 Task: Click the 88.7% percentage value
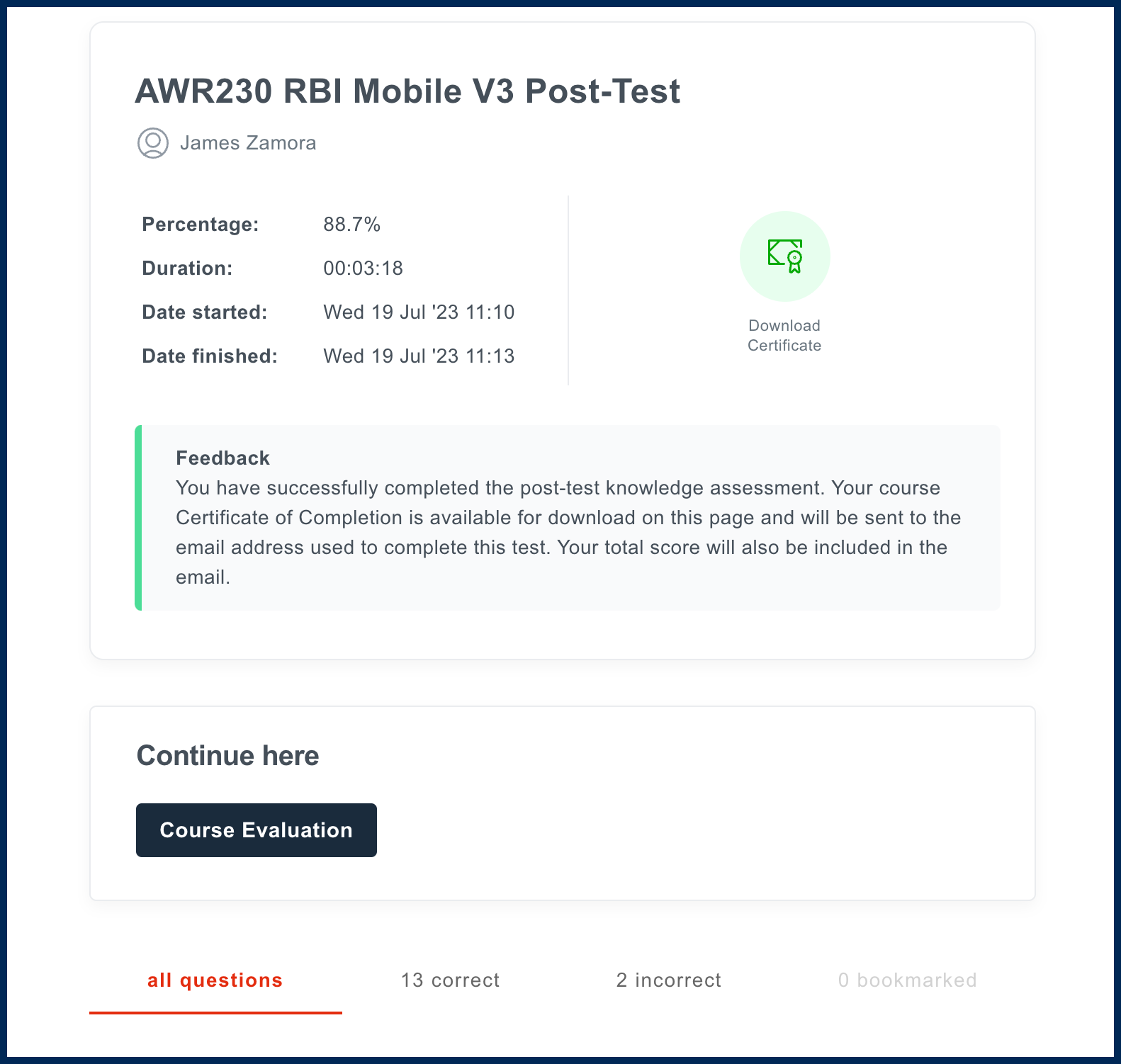(x=351, y=225)
